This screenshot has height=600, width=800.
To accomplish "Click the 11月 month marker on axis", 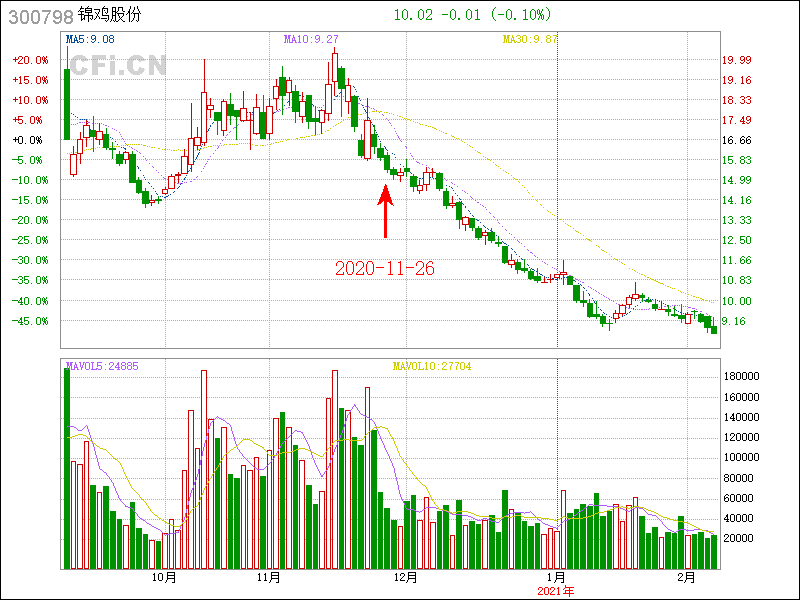I will (x=268, y=577).
